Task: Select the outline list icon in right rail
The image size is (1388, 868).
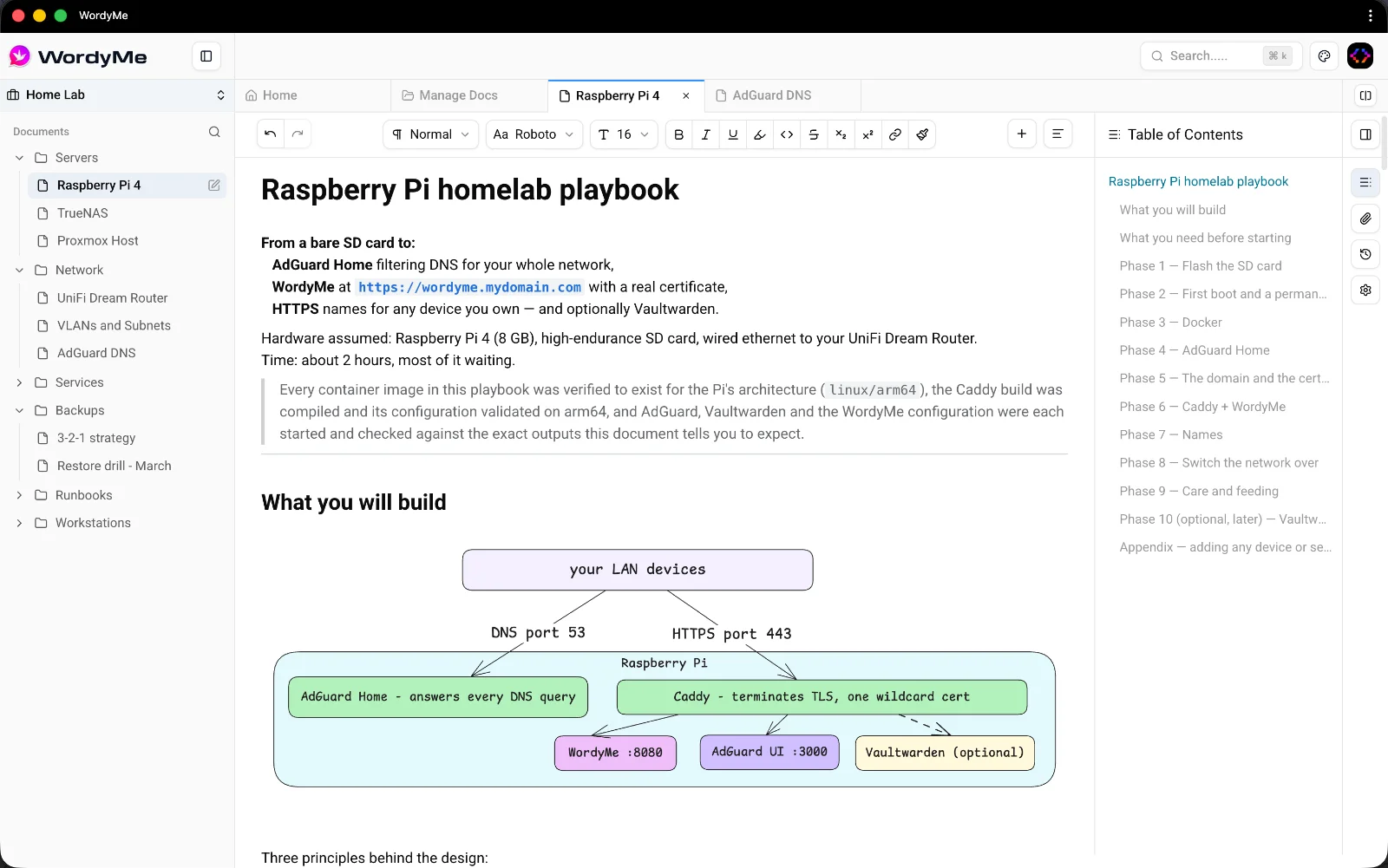Action: coord(1365,183)
